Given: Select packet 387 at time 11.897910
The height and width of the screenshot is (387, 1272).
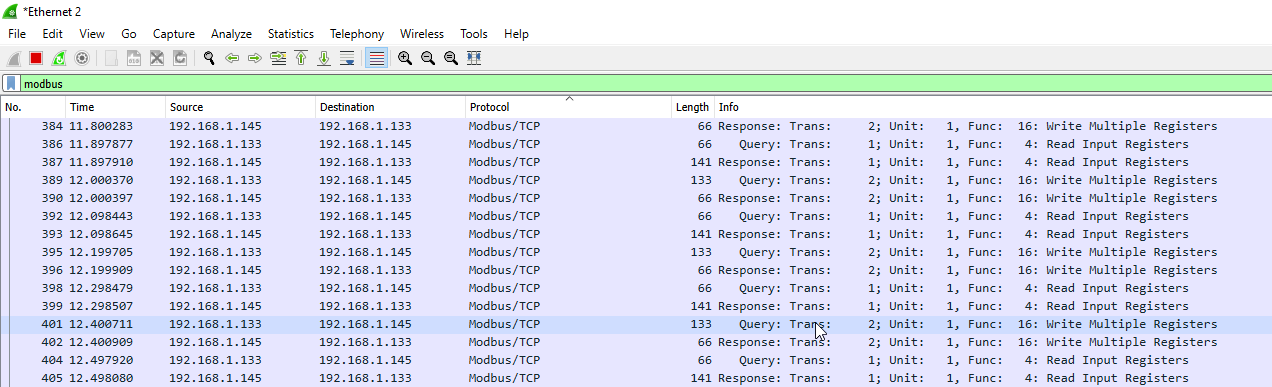Looking at the screenshot, I should 636,162.
